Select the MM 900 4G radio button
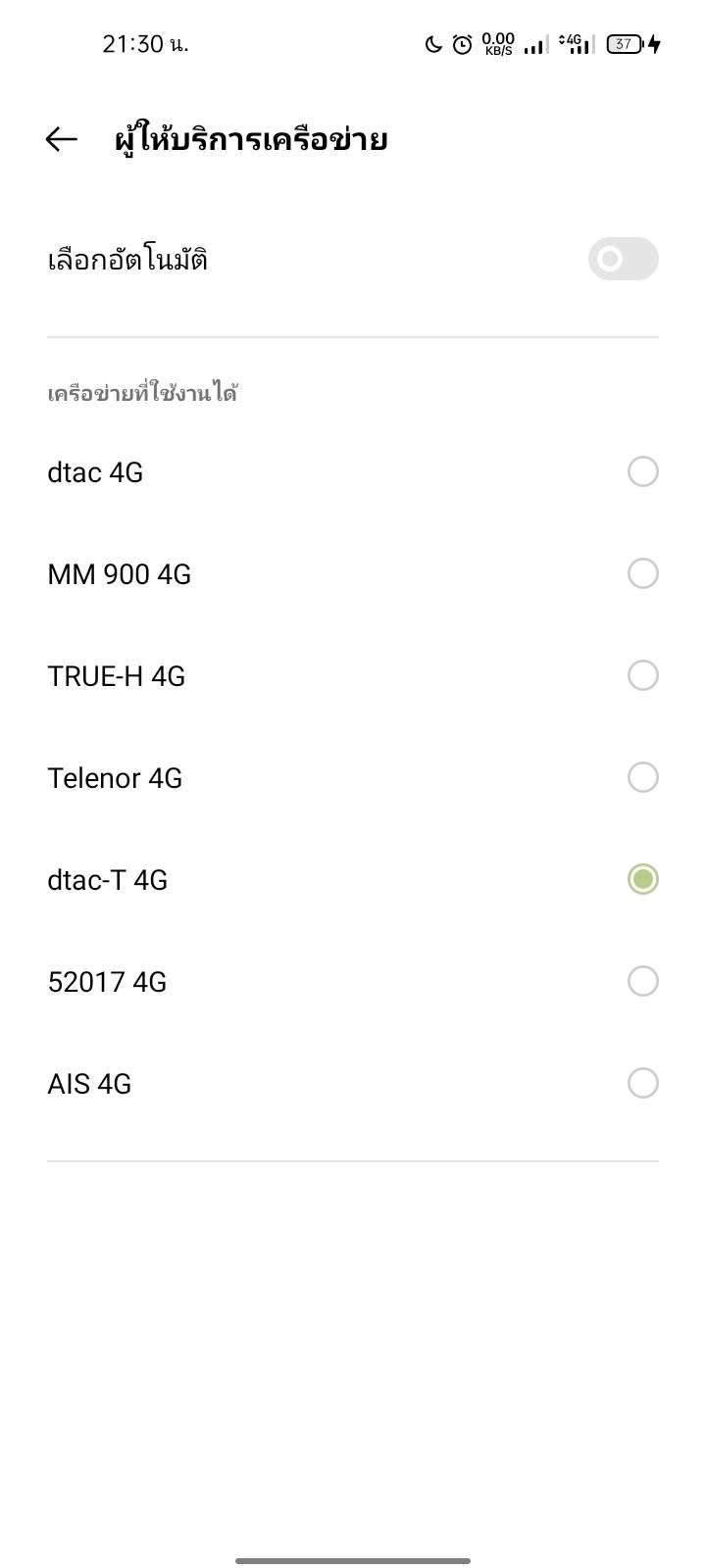Image resolution: width=706 pixels, height=1568 pixels. point(642,573)
